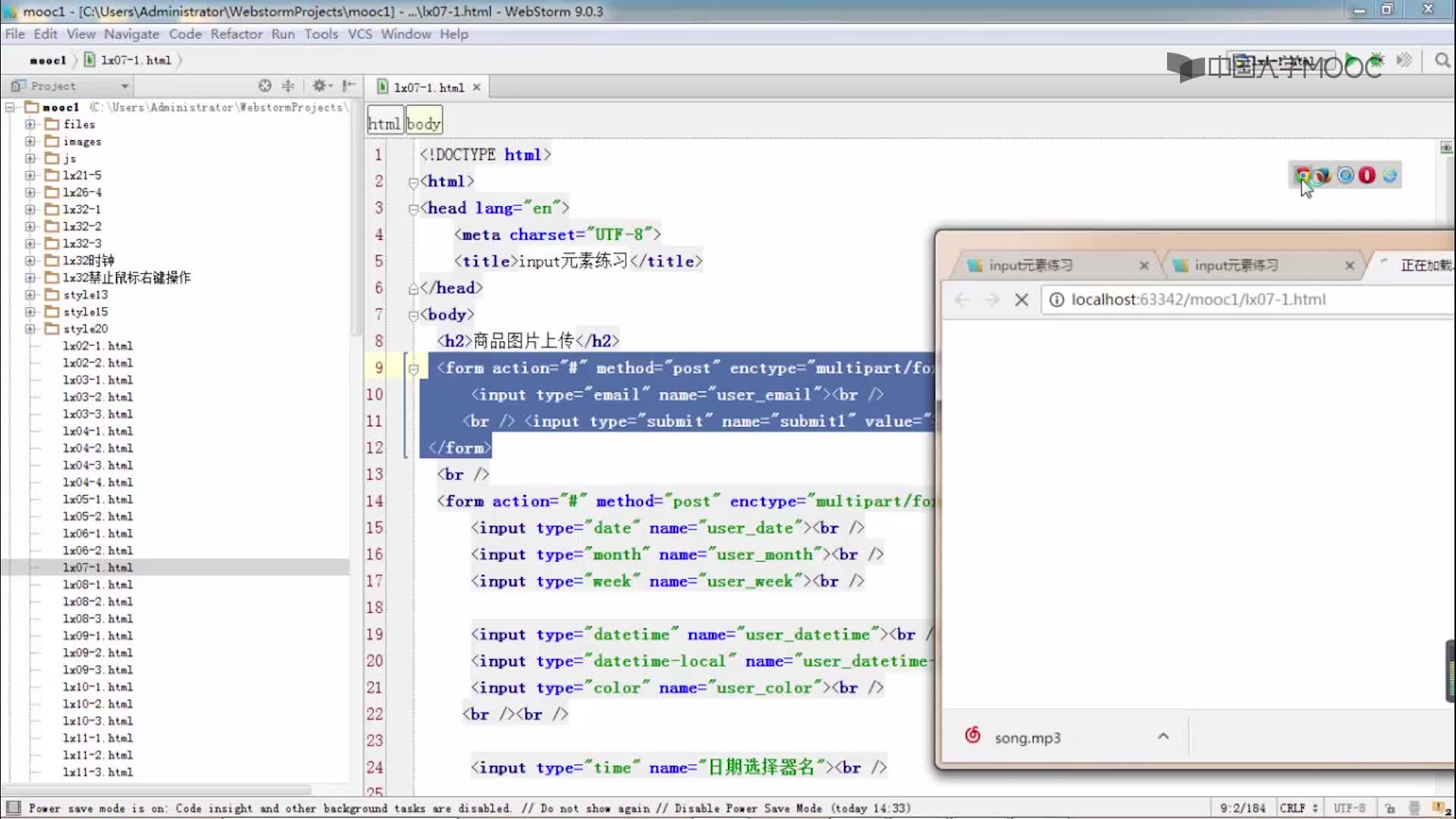Select lx08-1.html in project tree

(x=98, y=585)
